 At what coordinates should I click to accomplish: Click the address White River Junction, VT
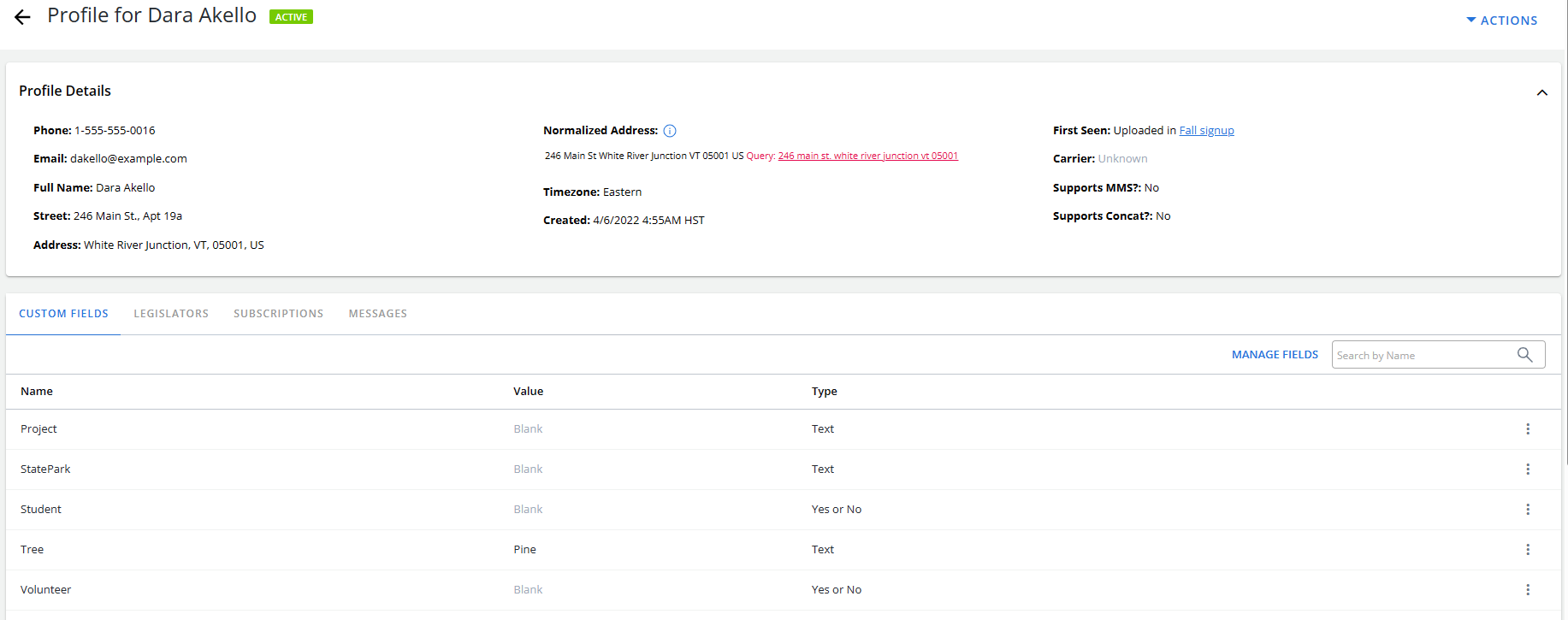tap(174, 245)
